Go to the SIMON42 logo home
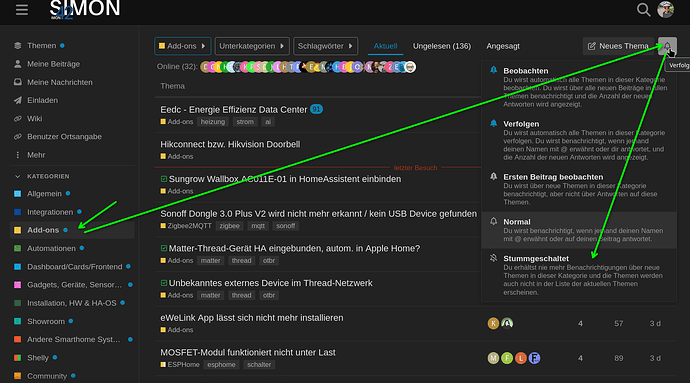690x383 pixels. click(84, 10)
